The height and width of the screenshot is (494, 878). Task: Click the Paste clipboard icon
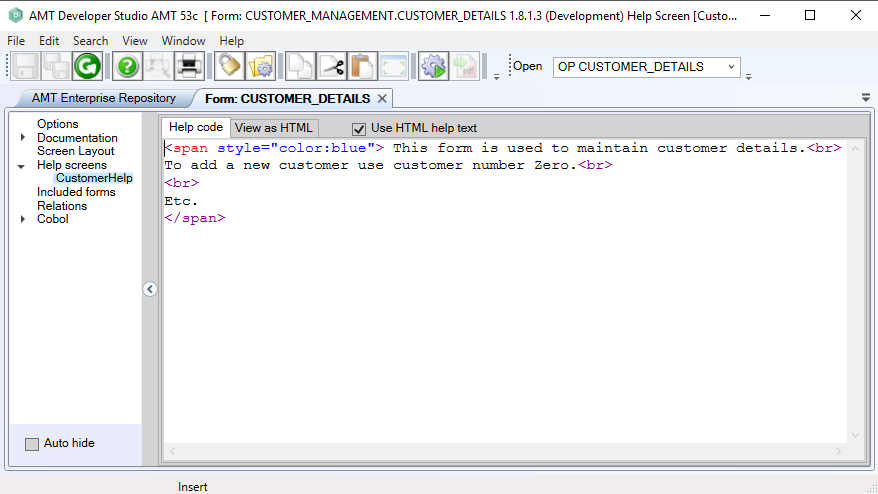[x=362, y=67]
